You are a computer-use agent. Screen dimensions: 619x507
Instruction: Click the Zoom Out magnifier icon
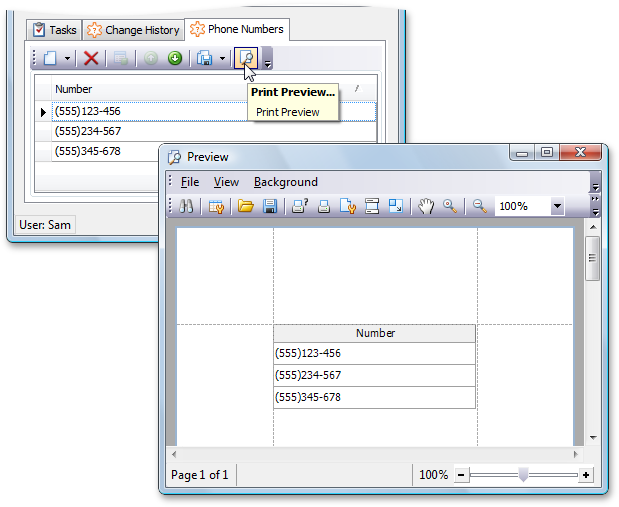click(x=480, y=206)
